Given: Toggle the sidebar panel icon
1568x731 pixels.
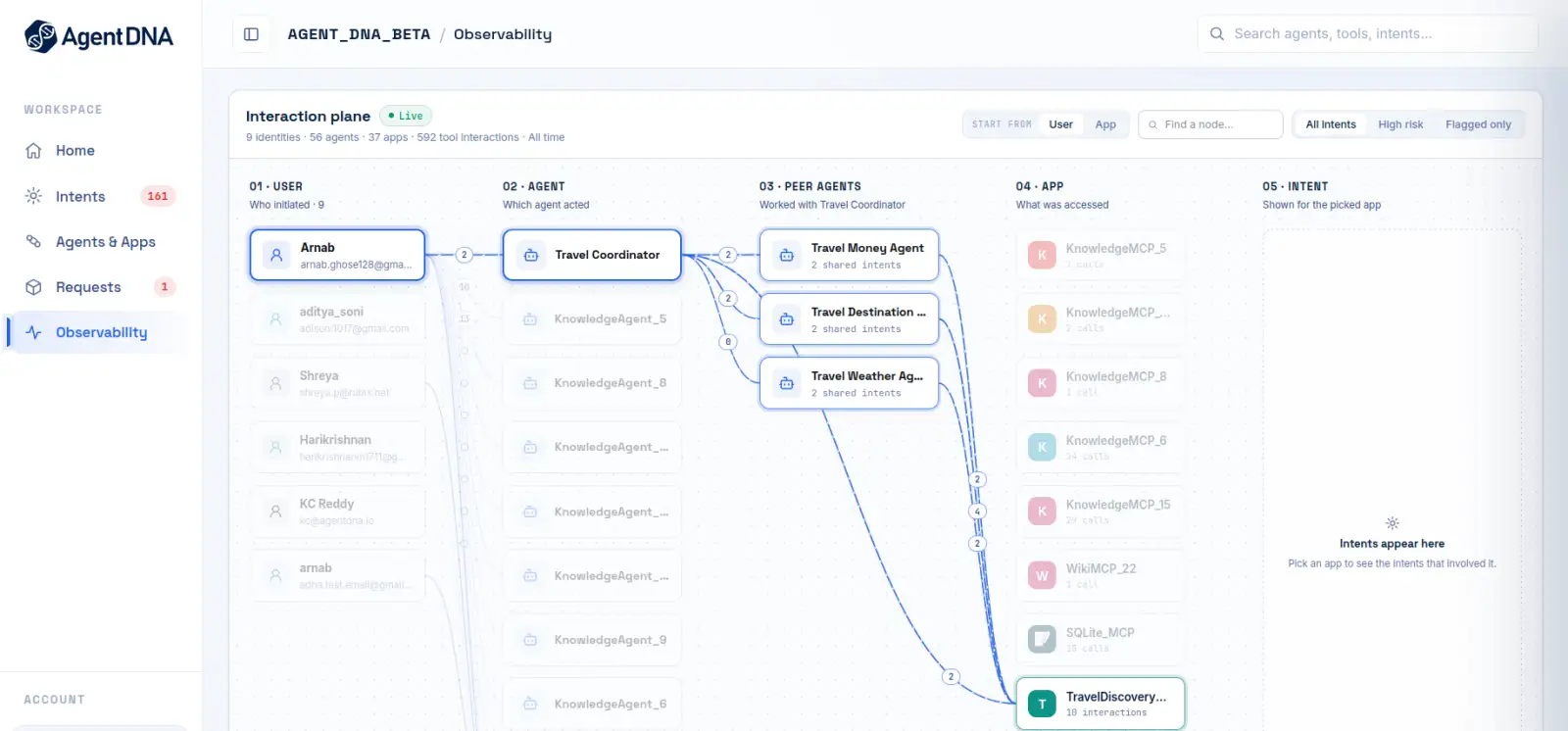Looking at the screenshot, I should [x=251, y=34].
